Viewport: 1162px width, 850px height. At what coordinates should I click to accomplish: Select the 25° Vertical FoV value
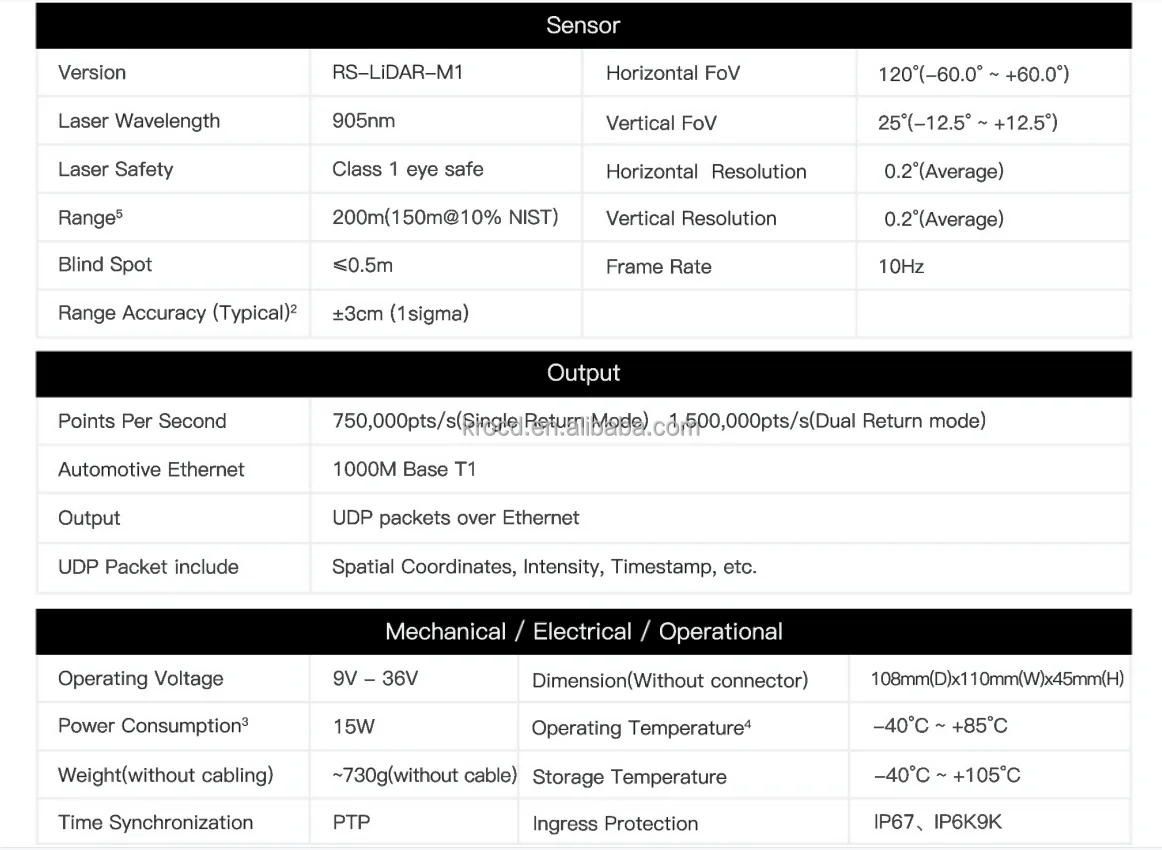click(967, 123)
